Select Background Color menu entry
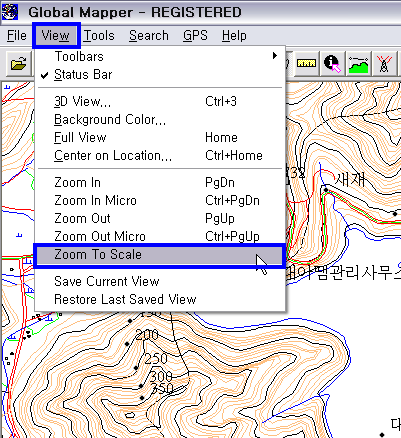401x438 pixels. coord(160,119)
